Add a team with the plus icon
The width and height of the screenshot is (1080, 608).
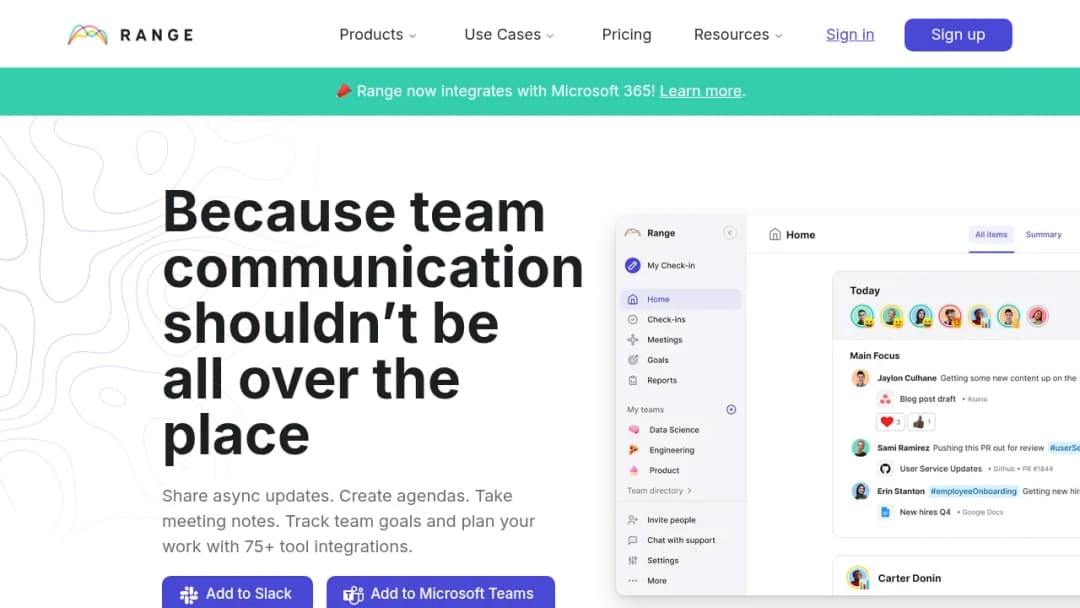tap(731, 410)
